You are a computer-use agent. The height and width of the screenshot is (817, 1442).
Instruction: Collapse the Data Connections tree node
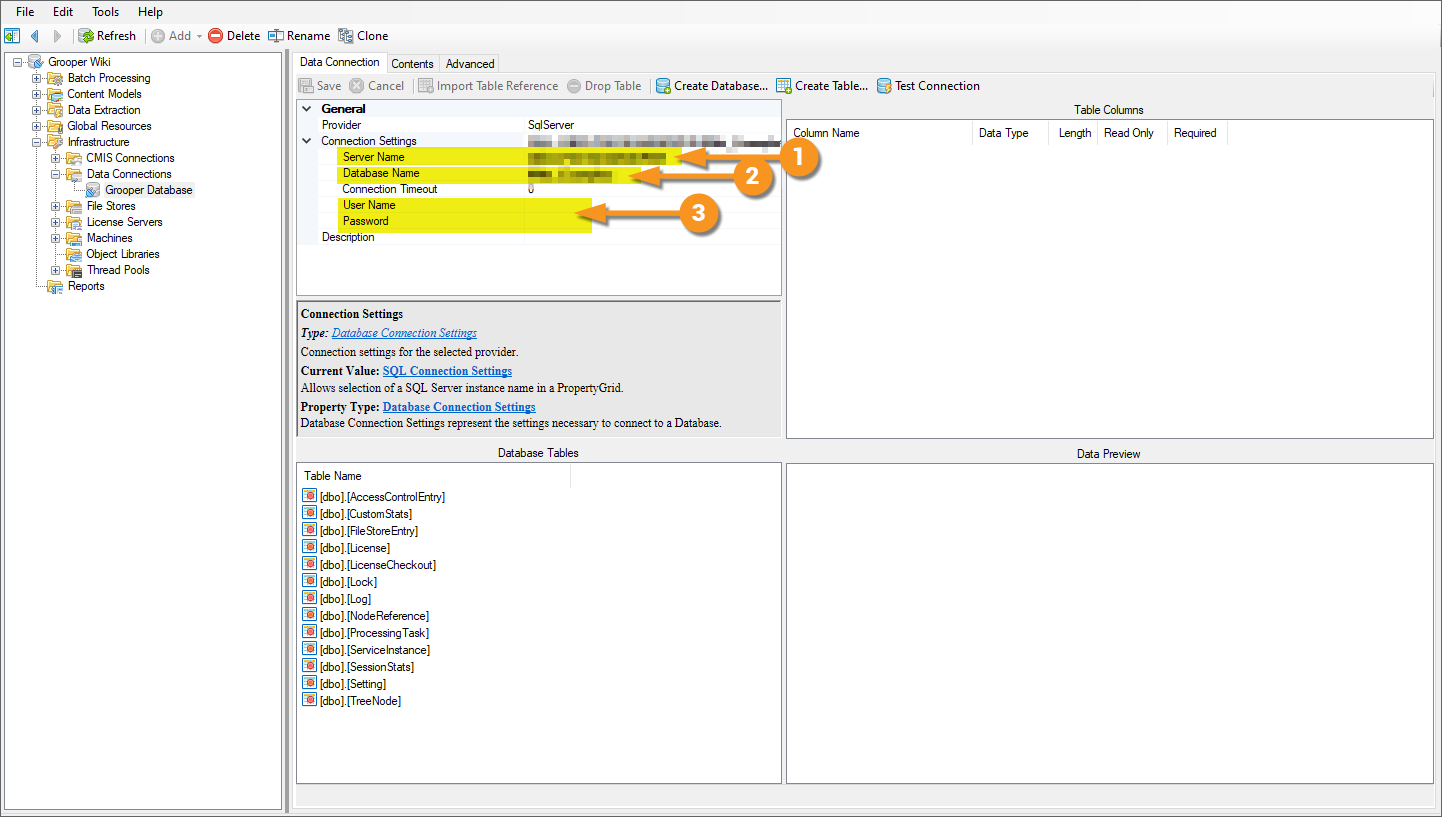(56, 174)
